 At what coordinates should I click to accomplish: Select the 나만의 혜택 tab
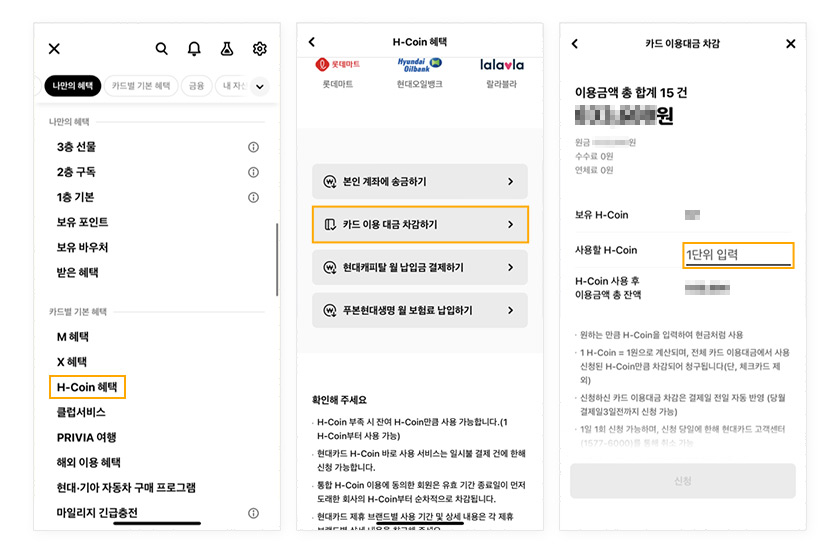click(73, 86)
